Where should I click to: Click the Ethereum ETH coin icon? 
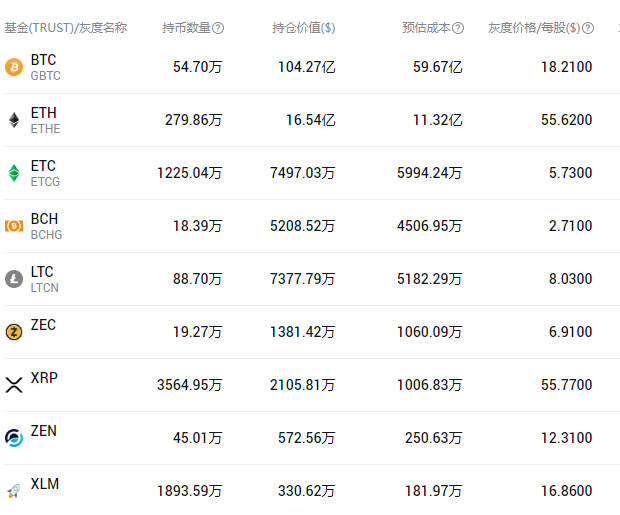[x=14, y=120]
